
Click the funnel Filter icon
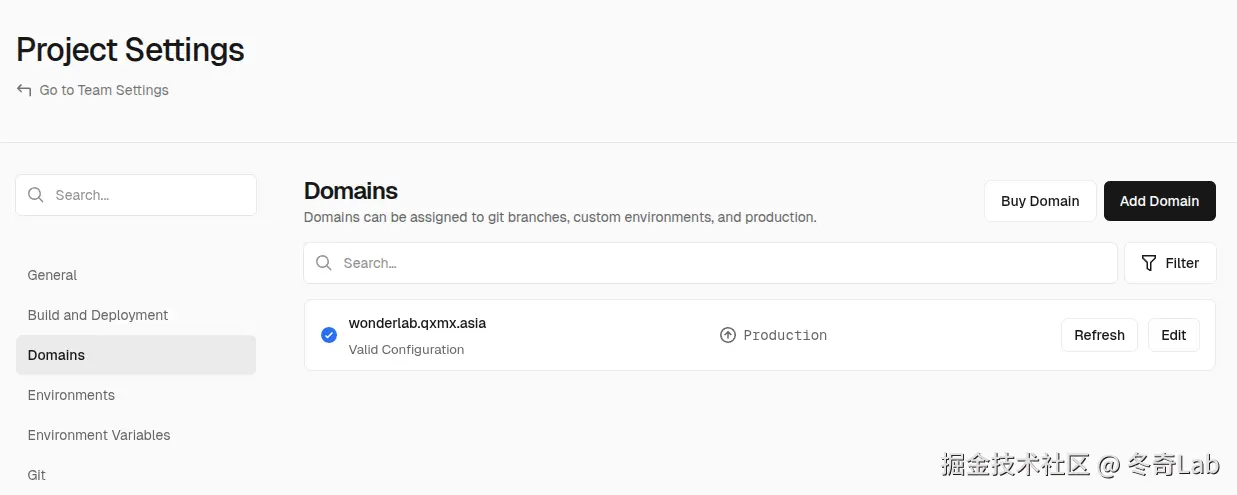[1149, 263]
